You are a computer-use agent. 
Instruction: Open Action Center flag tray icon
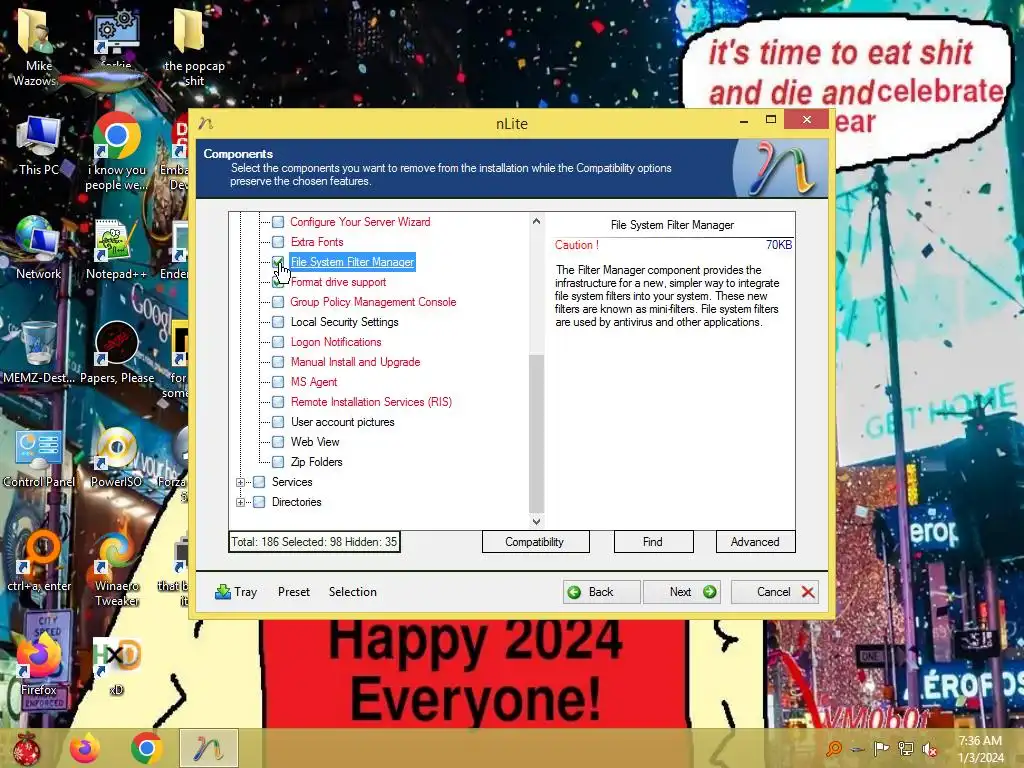[x=881, y=749]
